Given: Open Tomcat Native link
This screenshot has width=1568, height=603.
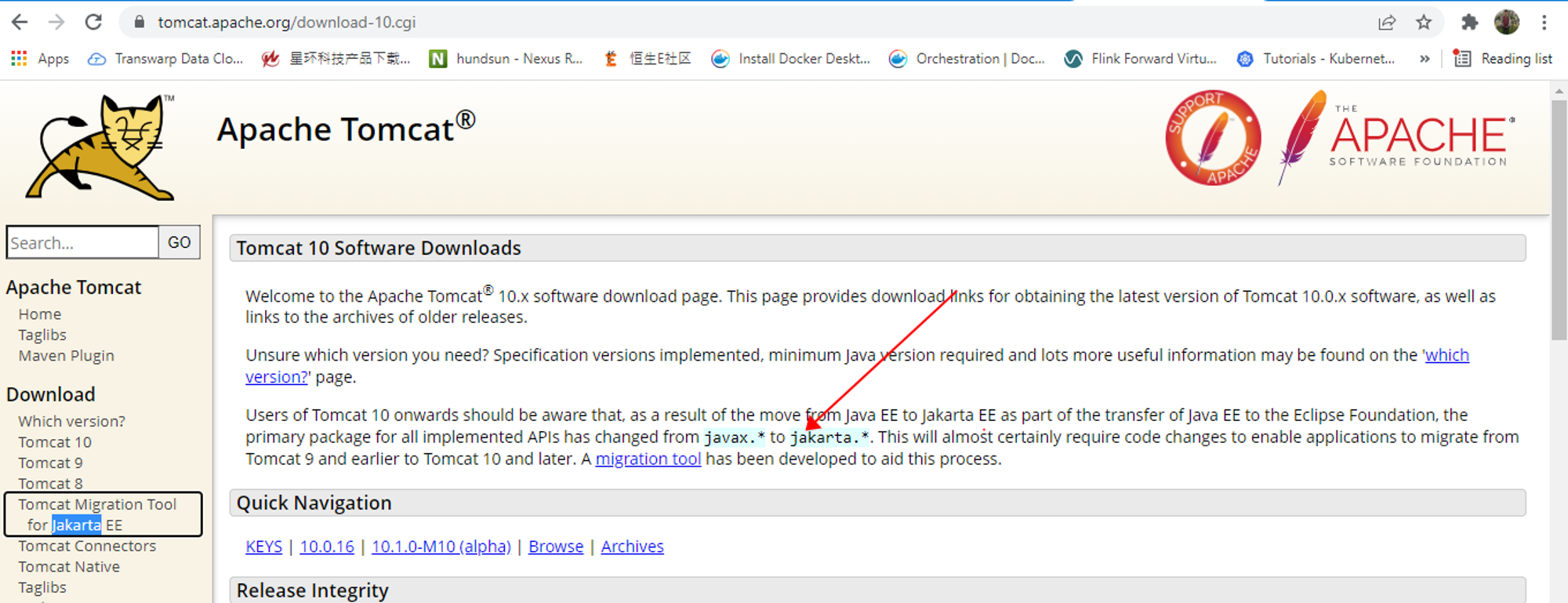Looking at the screenshot, I should [x=69, y=566].
